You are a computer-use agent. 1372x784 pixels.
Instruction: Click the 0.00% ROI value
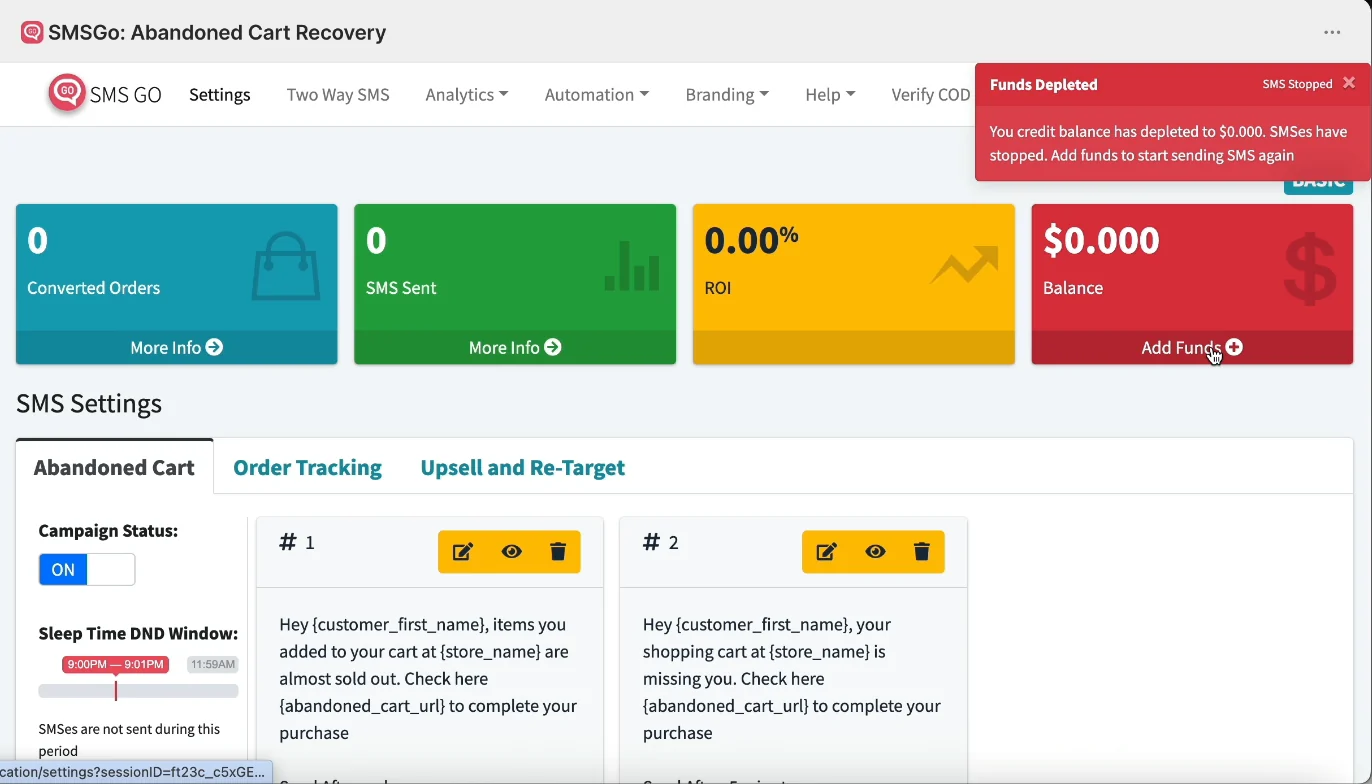pos(752,240)
